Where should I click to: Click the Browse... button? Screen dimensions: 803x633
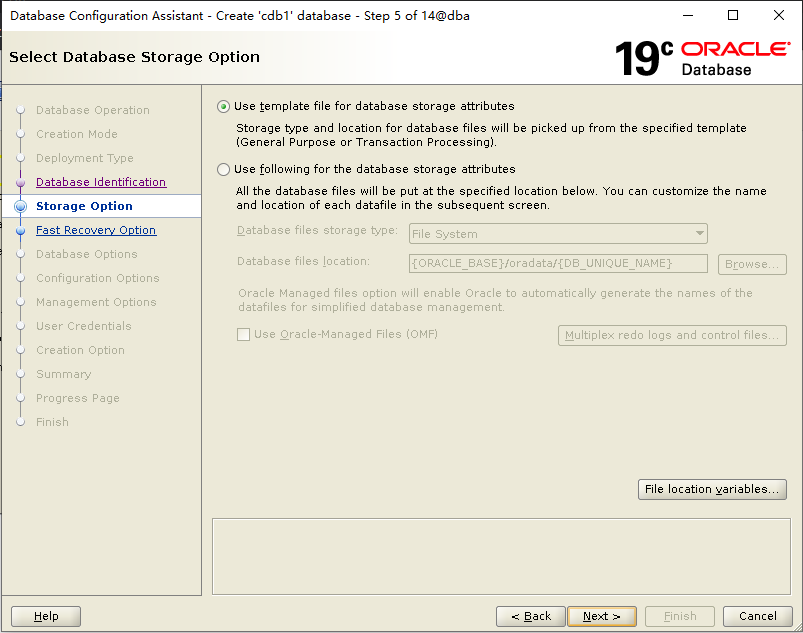point(752,264)
